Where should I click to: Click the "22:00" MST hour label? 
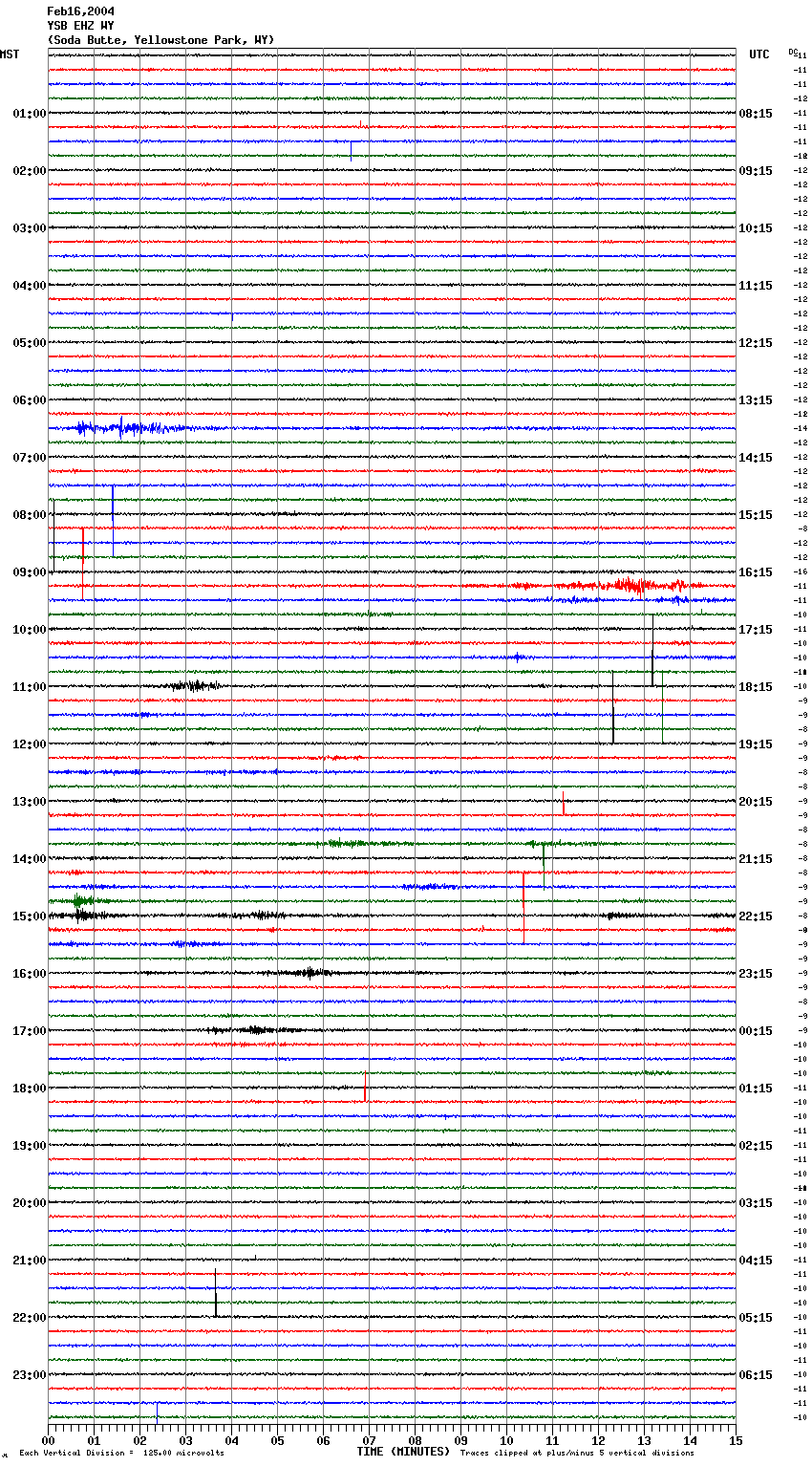(x=30, y=1318)
